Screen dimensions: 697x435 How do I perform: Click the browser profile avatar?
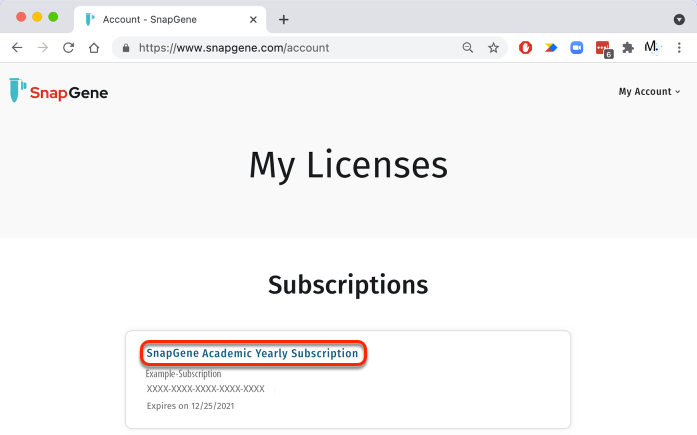652,47
